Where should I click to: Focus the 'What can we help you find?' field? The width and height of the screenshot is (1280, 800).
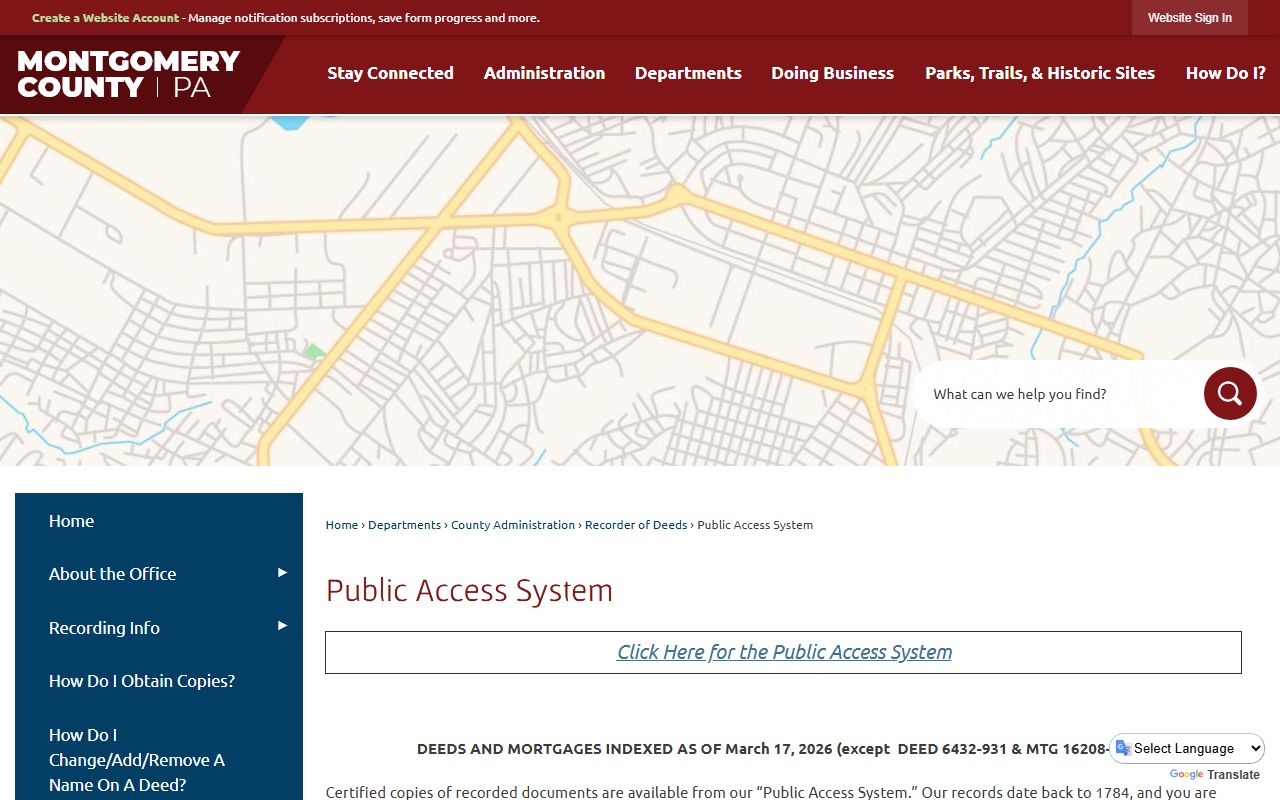[x=1060, y=394]
